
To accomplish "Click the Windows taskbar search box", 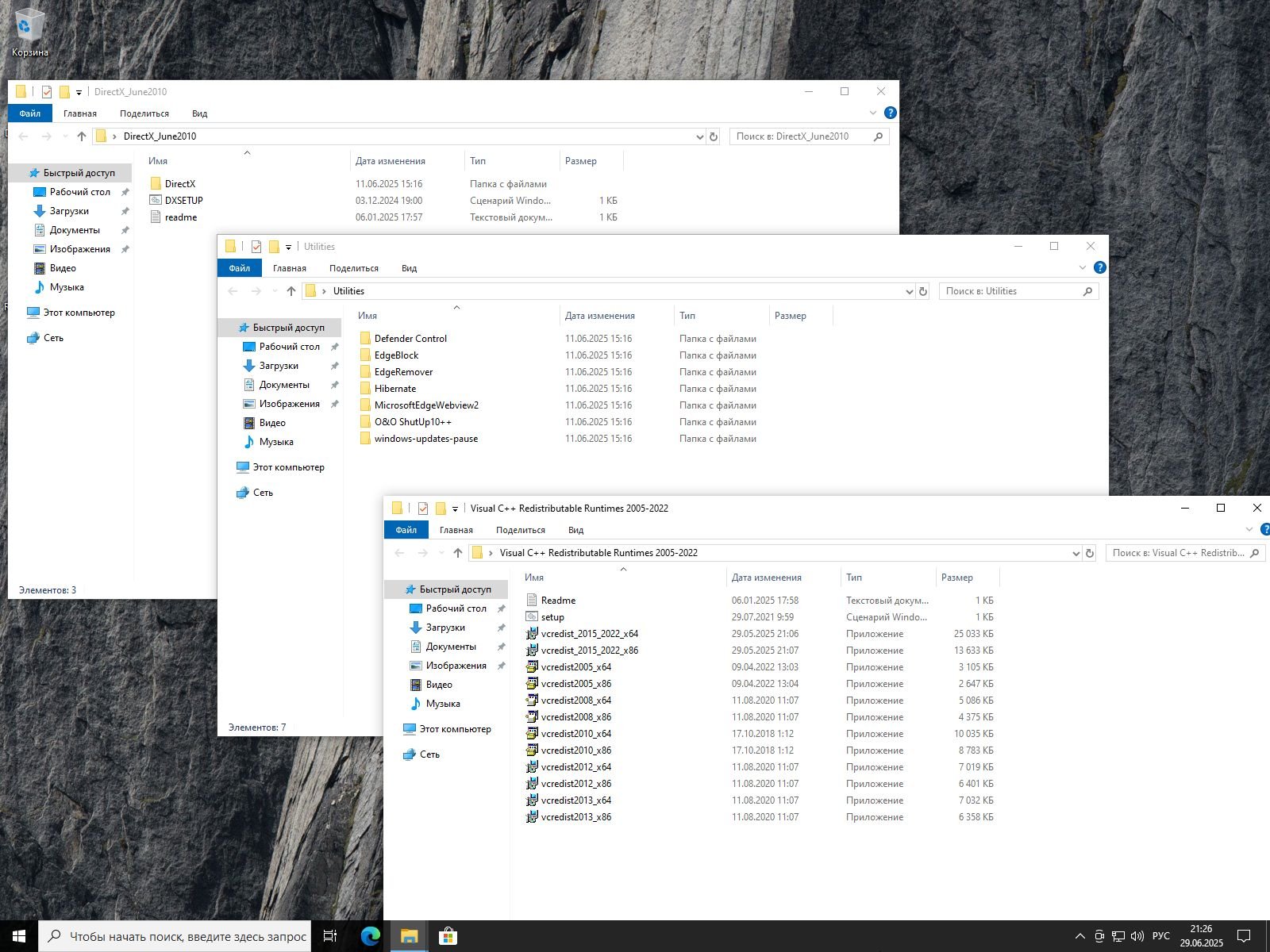I will (175, 936).
